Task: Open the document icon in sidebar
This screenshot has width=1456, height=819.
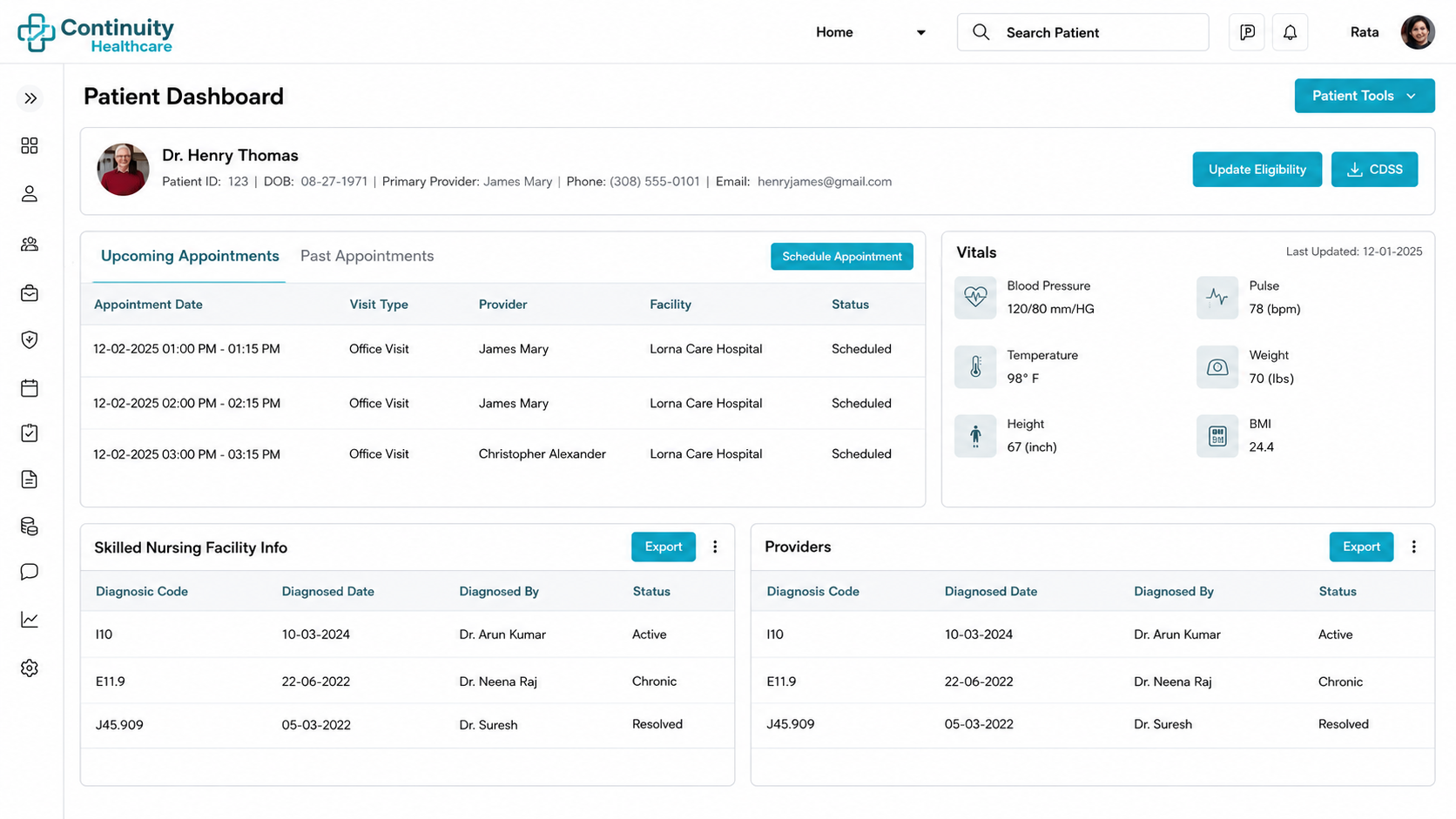Action: coord(30,479)
